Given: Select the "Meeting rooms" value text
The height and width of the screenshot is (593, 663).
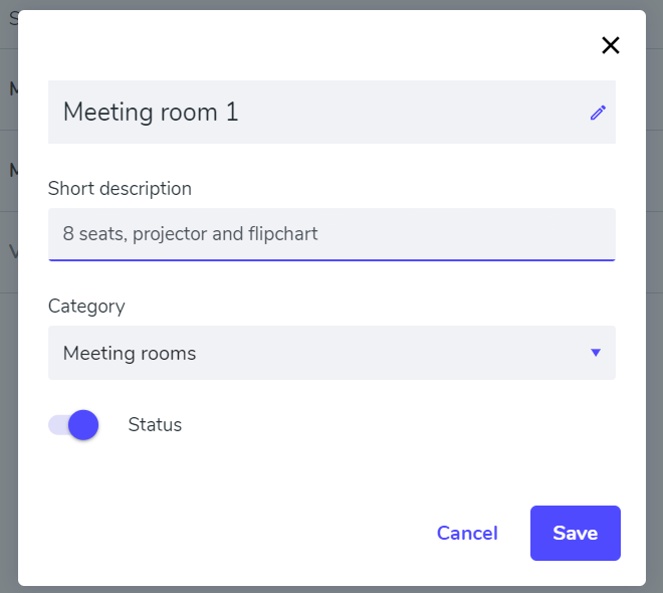Looking at the screenshot, I should [x=130, y=353].
